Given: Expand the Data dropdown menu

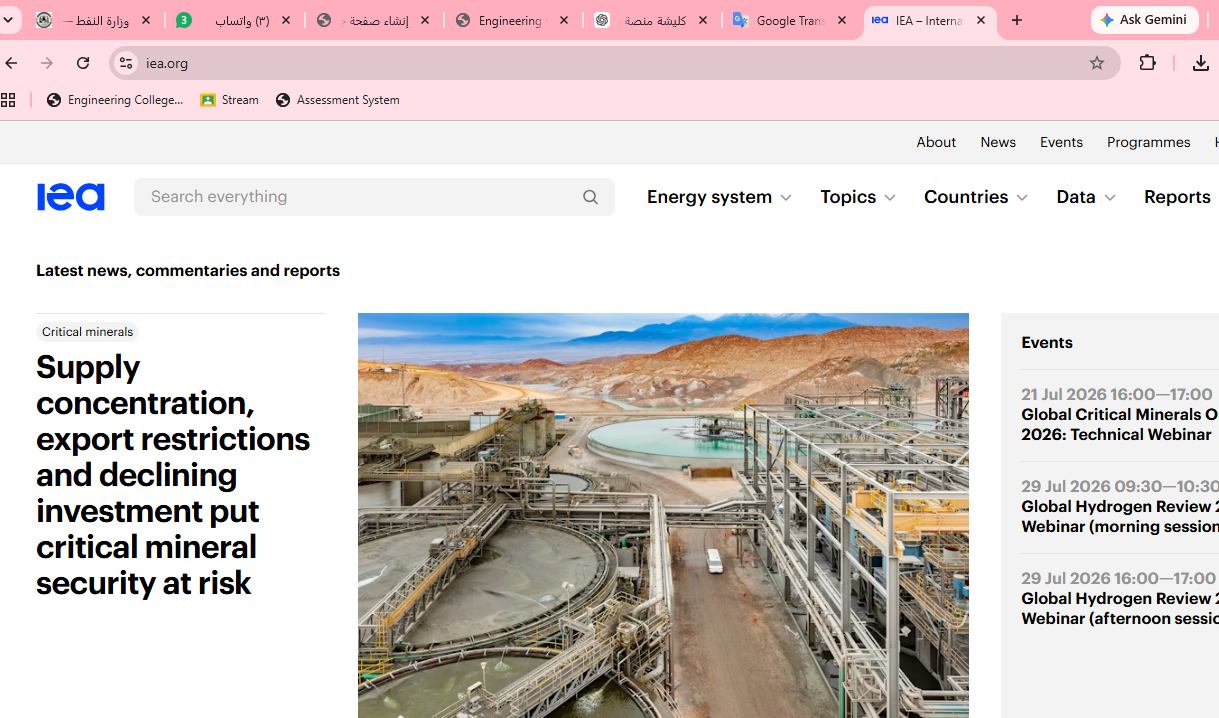Looking at the screenshot, I should click(1086, 197).
